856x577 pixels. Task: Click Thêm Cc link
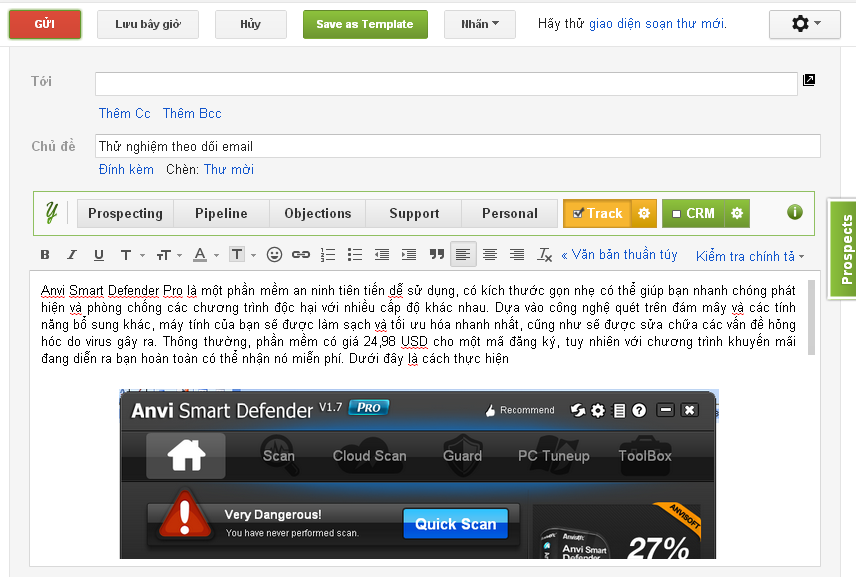coord(124,114)
